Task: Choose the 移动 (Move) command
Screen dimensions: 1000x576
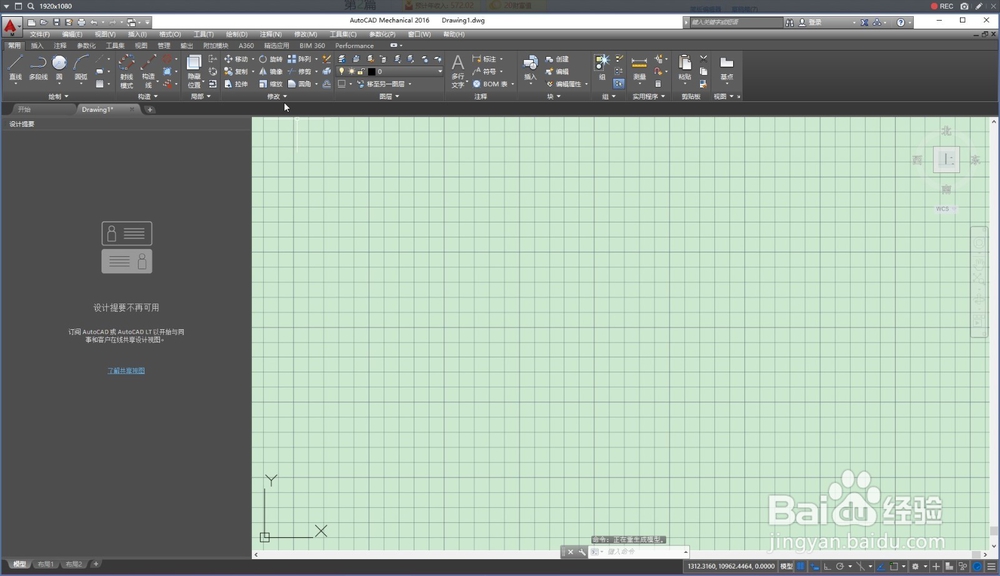Action: tap(236, 59)
